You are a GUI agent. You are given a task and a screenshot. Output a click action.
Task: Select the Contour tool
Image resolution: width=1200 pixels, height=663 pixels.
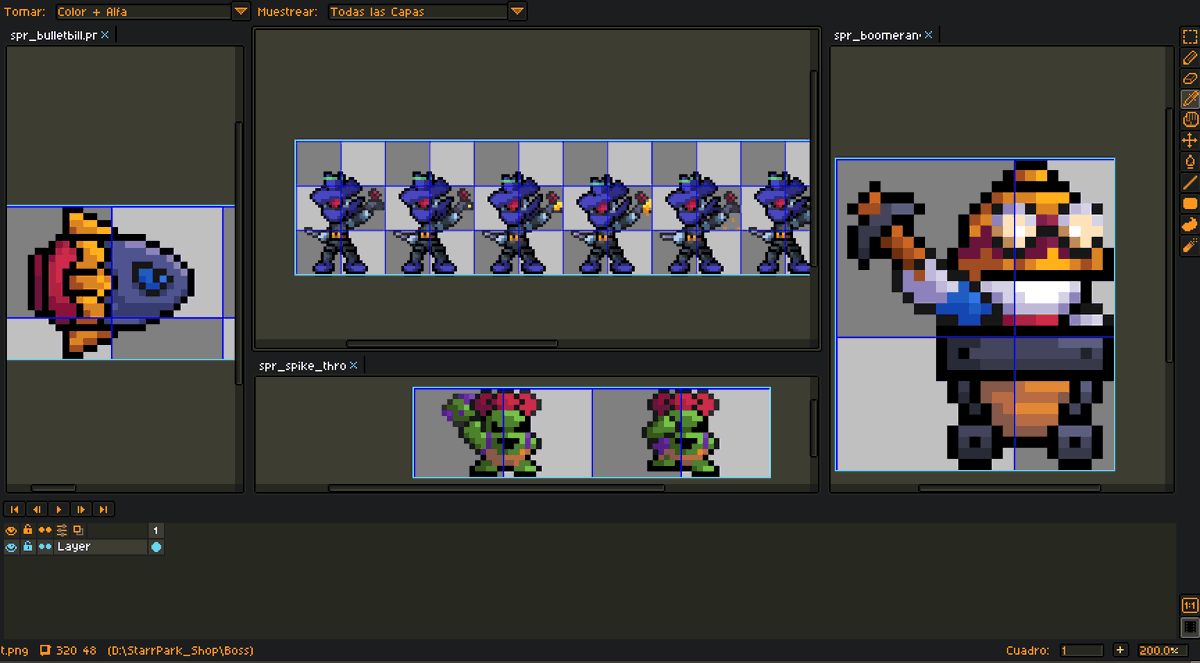pyautogui.click(x=1190, y=224)
